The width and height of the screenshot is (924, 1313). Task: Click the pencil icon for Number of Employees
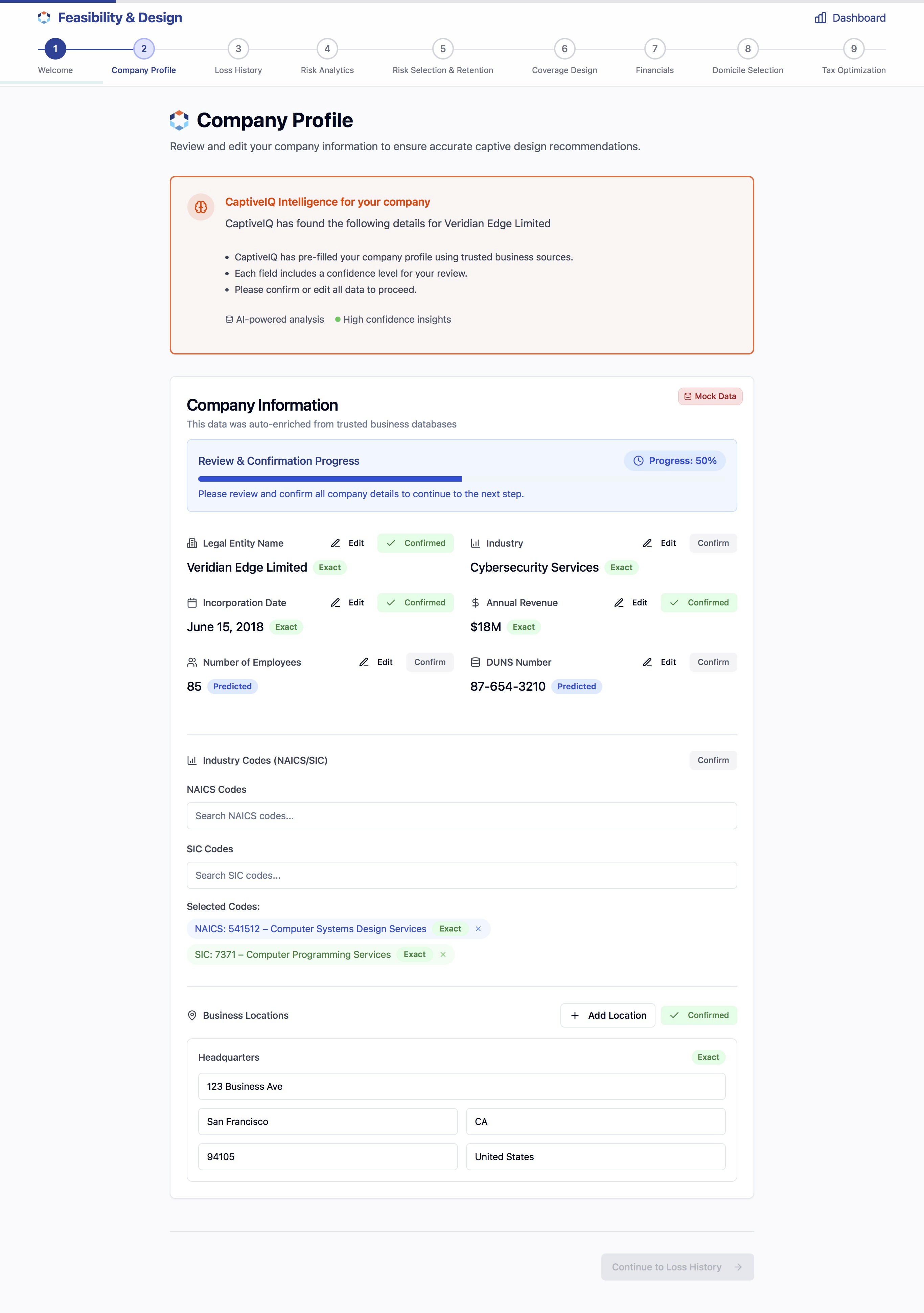(364, 662)
